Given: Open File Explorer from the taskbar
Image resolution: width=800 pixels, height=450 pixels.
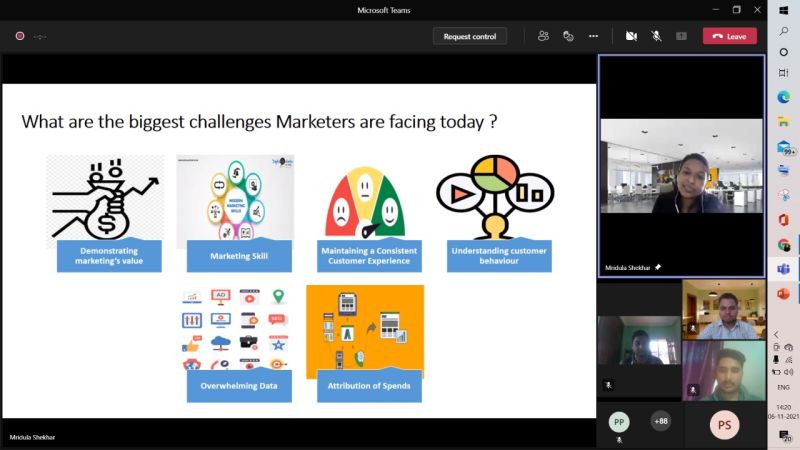Looking at the screenshot, I should [x=784, y=122].
